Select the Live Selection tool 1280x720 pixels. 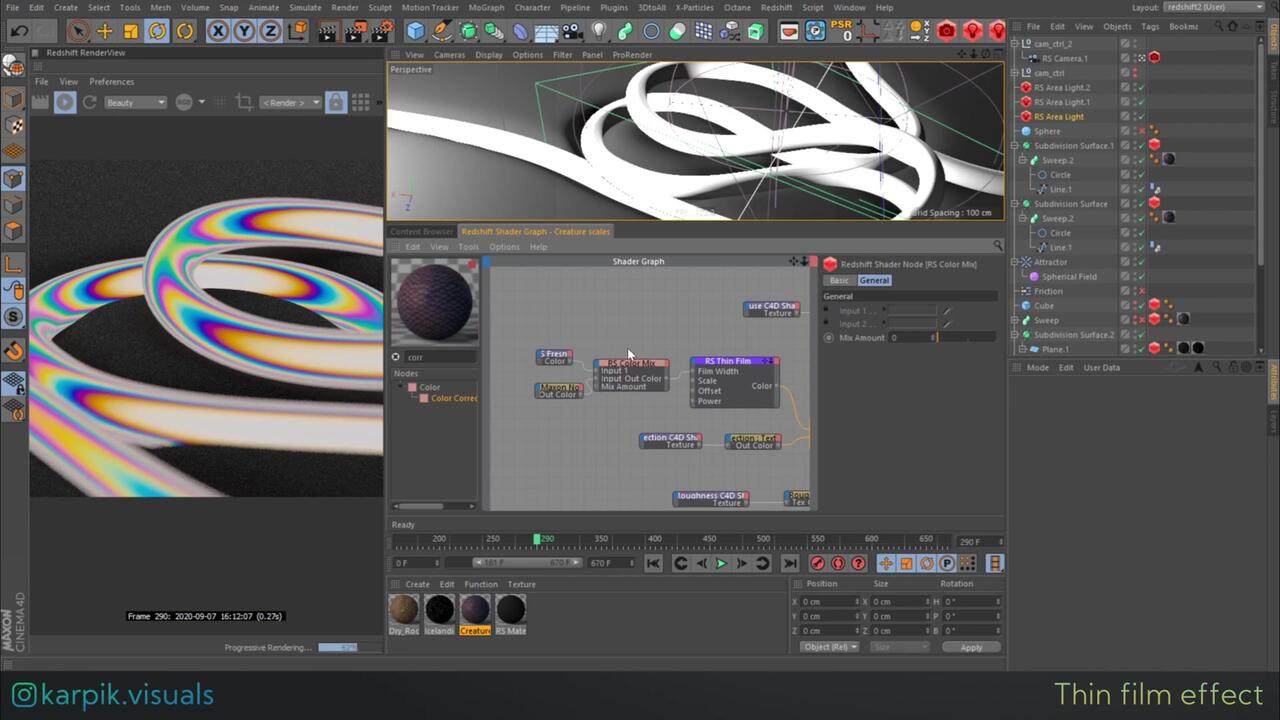coord(79,31)
